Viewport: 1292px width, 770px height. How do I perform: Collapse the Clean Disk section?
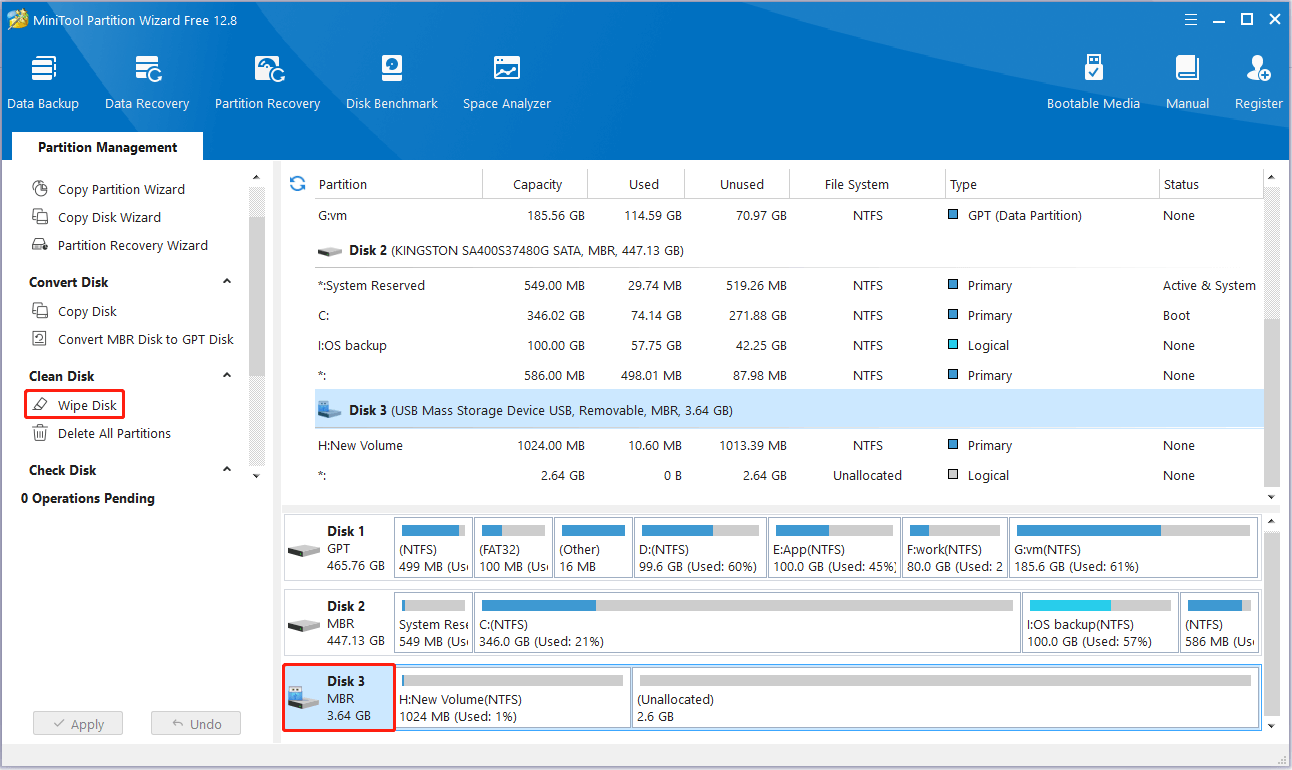226,376
